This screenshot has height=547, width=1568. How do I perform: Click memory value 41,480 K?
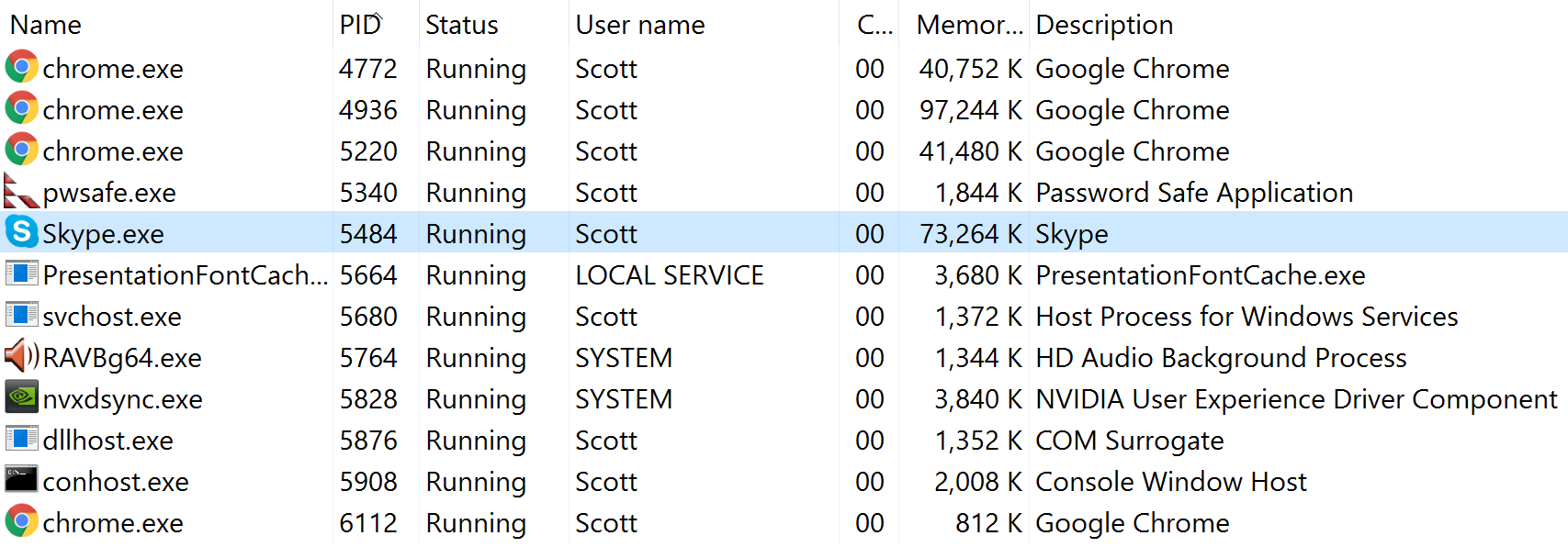[x=971, y=151]
